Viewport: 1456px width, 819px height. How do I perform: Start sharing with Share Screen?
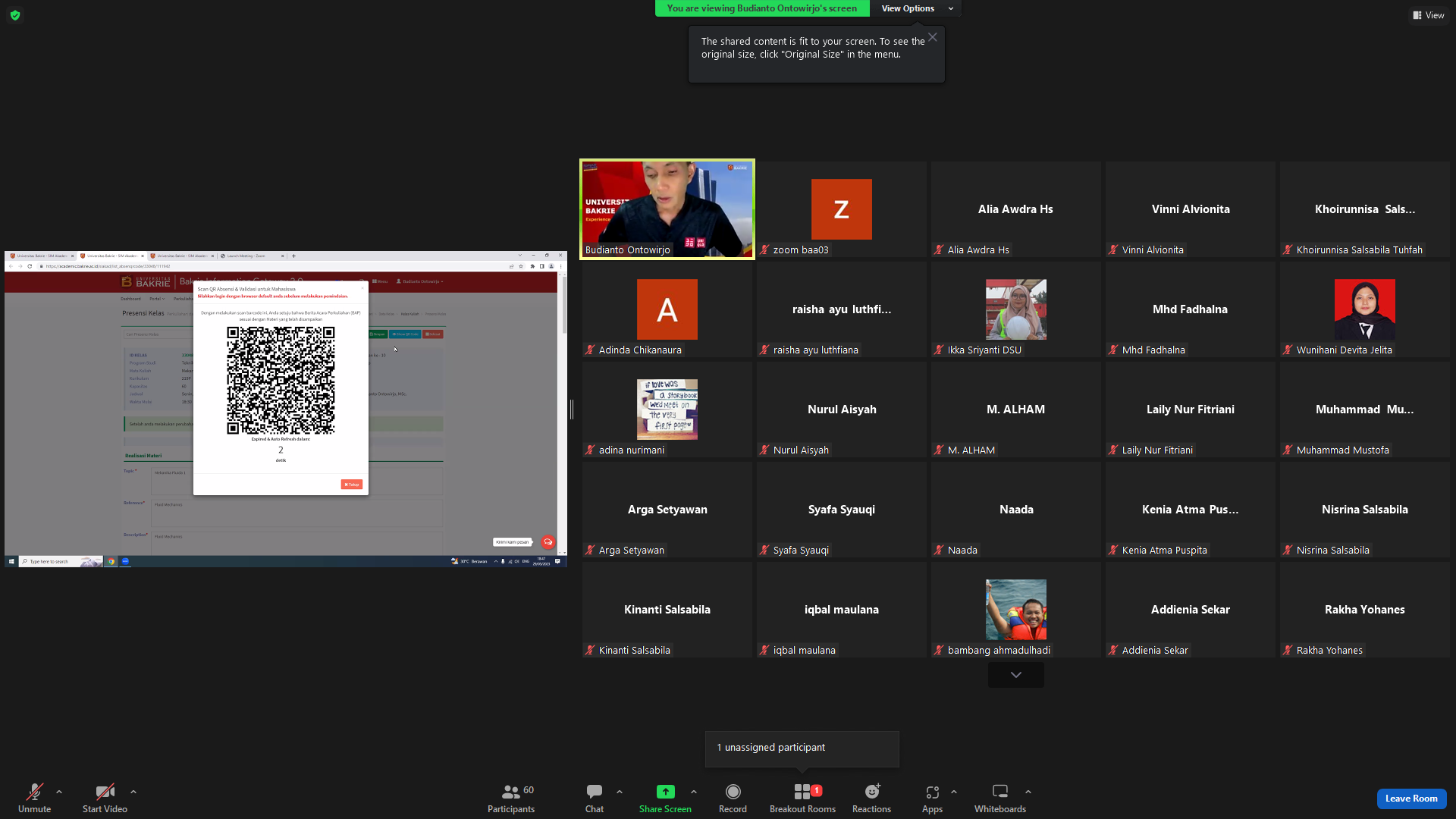click(x=665, y=799)
